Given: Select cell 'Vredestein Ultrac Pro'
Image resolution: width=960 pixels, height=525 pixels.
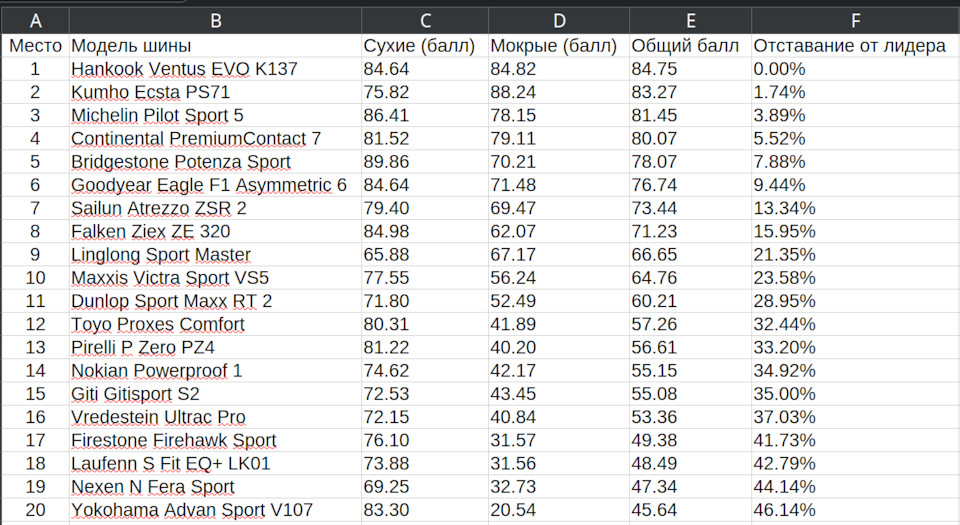Looking at the screenshot, I should pyautogui.click(x=216, y=418).
